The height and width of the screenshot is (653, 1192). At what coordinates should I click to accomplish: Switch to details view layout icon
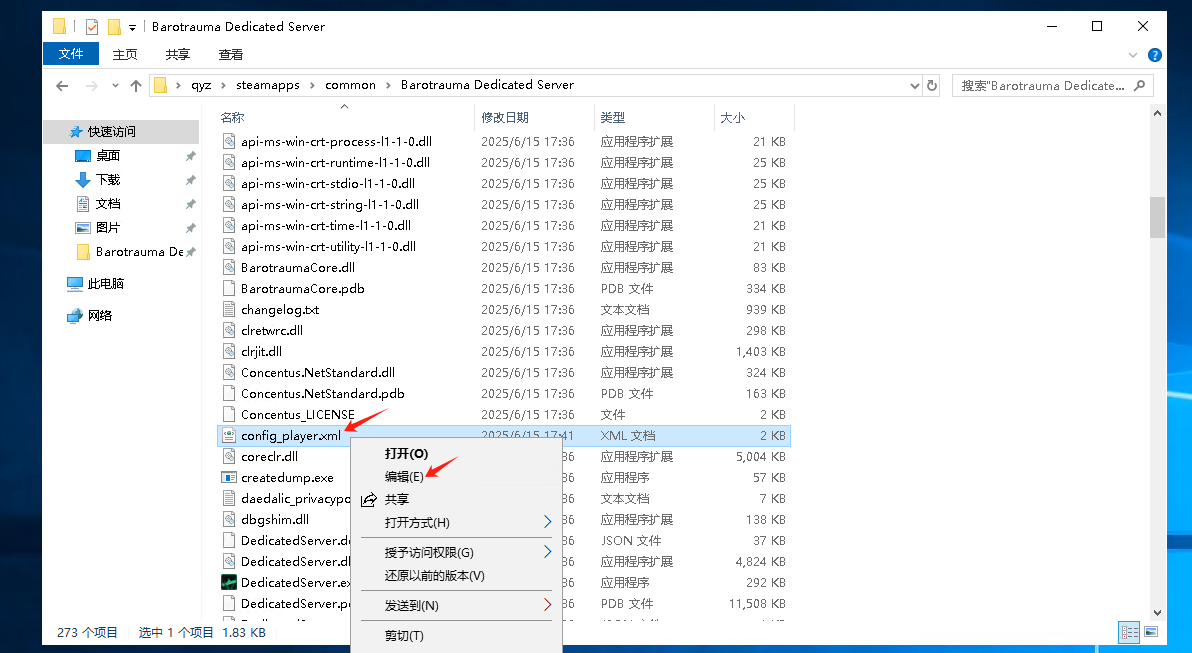click(1130, 632)
